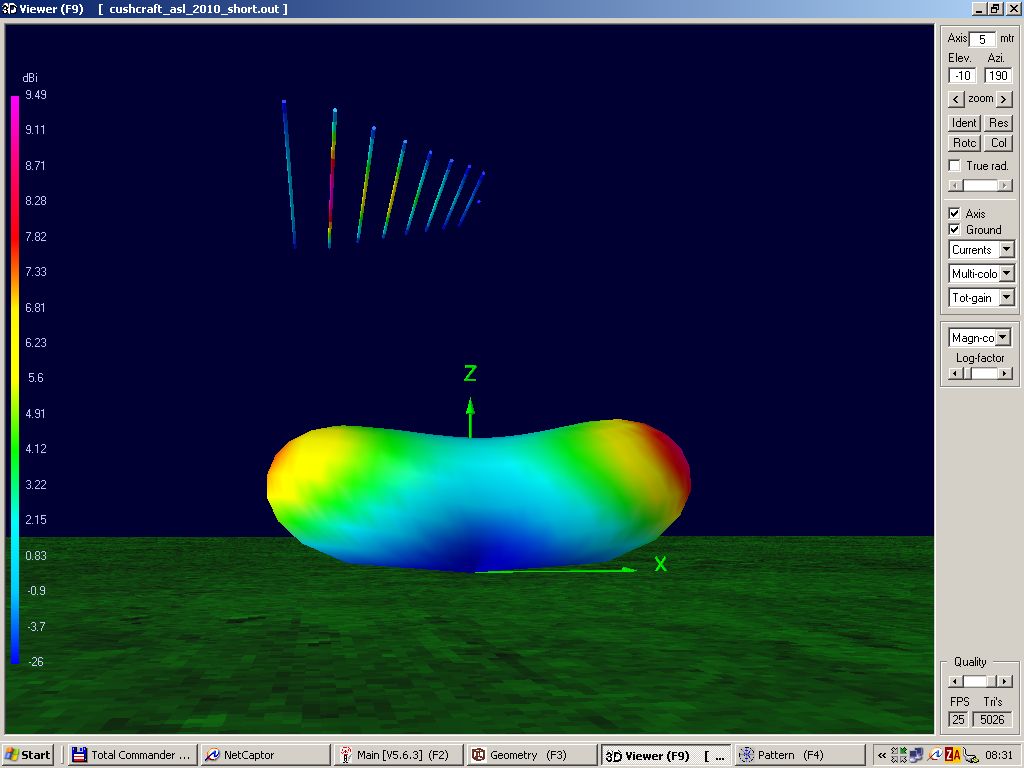Expand the Tot-gain dropdown
This screenshot has height=768, width=1024.
(1006, 298)
